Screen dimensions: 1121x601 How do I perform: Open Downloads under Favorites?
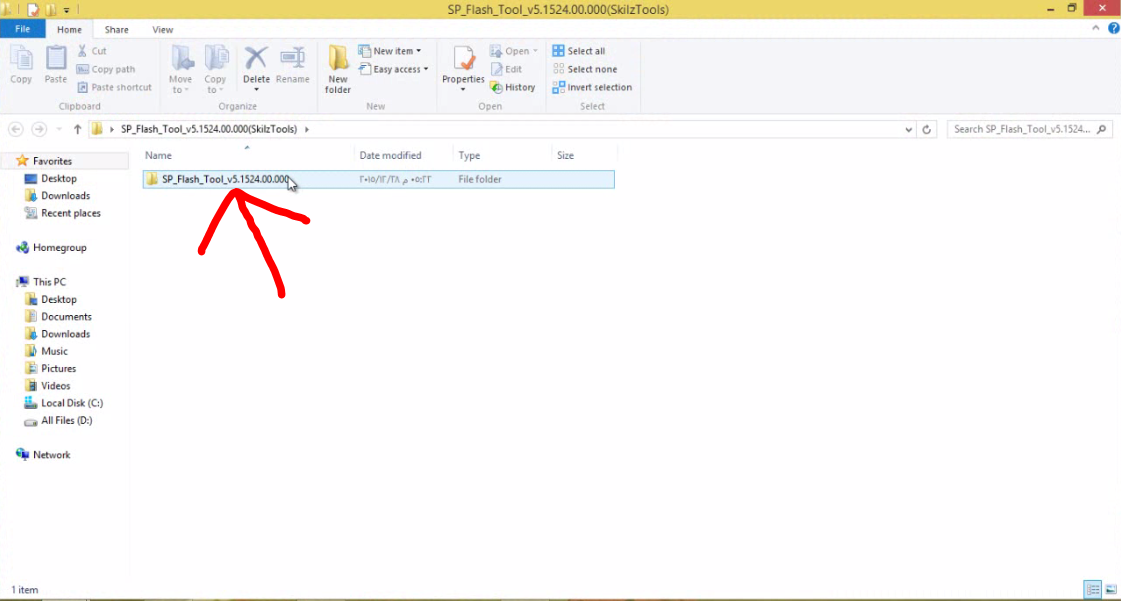click(x=66, y=196)
